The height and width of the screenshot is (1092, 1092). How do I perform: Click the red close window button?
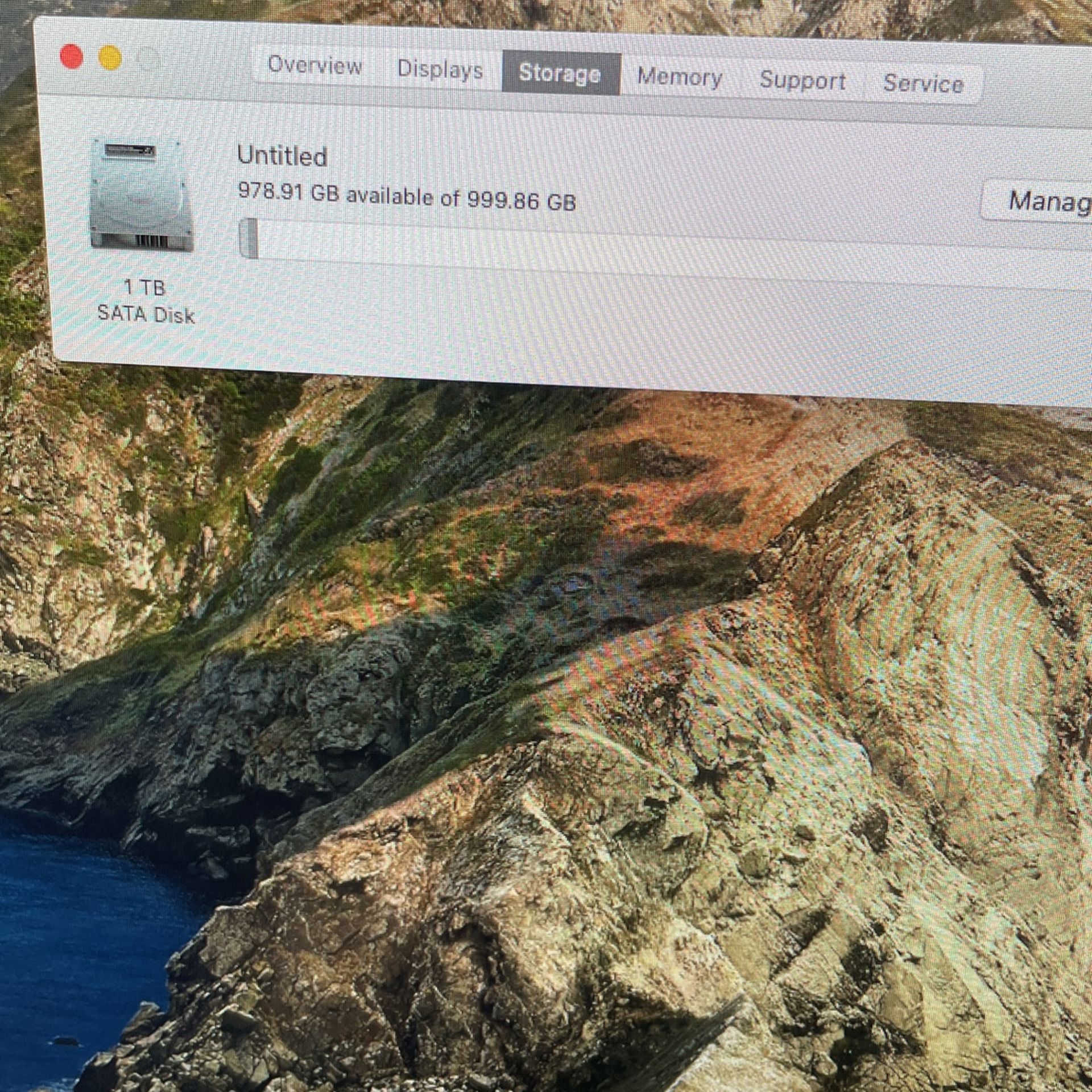click(72, 57)
